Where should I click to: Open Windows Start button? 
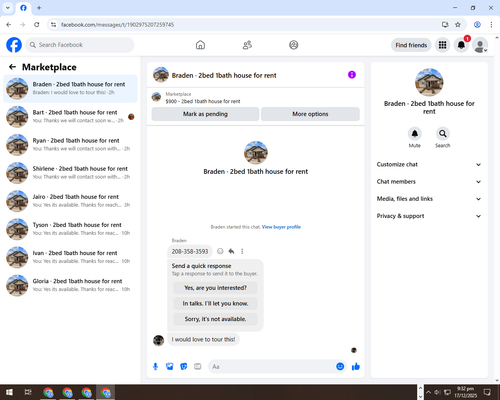pyautogui.click(x=9, y=392)
